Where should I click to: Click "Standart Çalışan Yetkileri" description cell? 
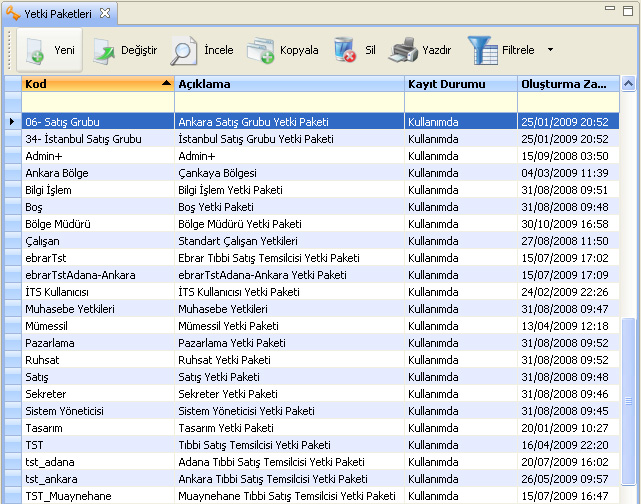tap(289, 241)
